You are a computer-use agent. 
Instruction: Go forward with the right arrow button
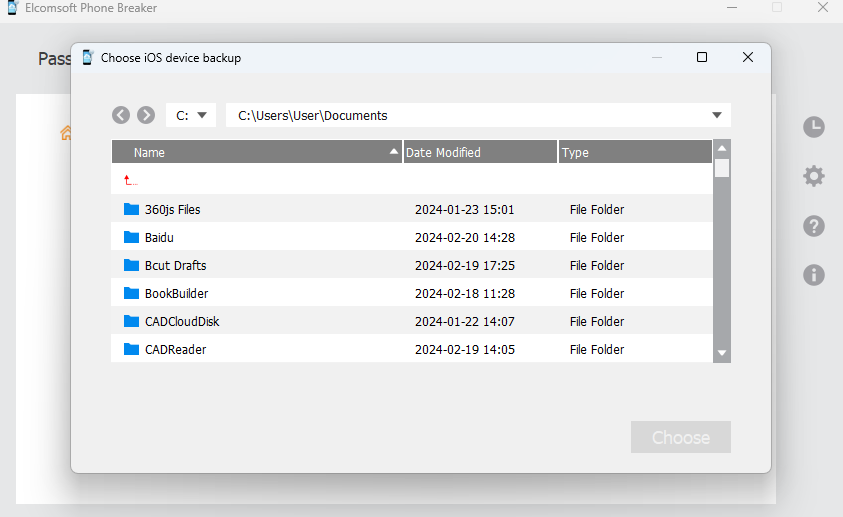pos(146,115)
